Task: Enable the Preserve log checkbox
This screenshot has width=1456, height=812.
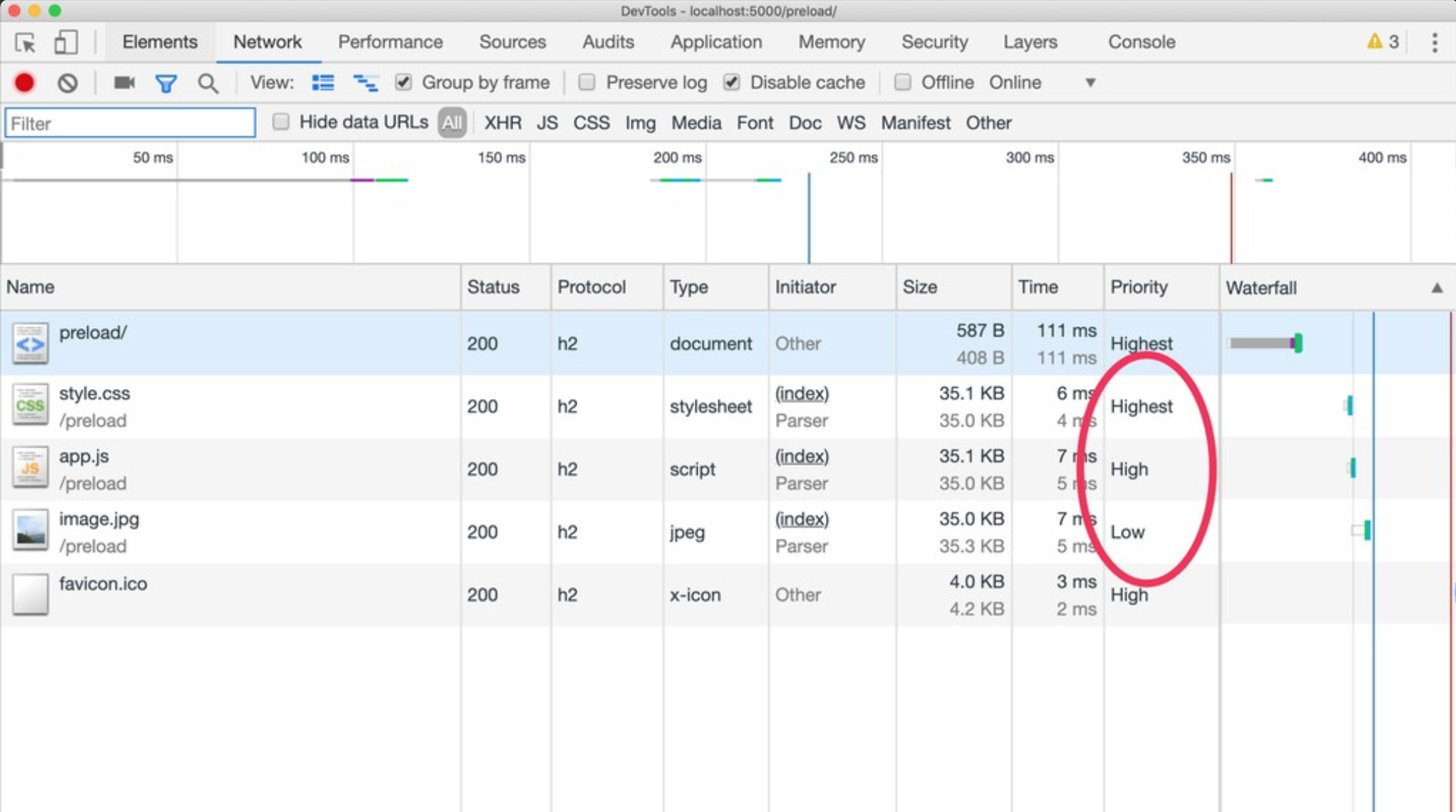Action: 586,82
